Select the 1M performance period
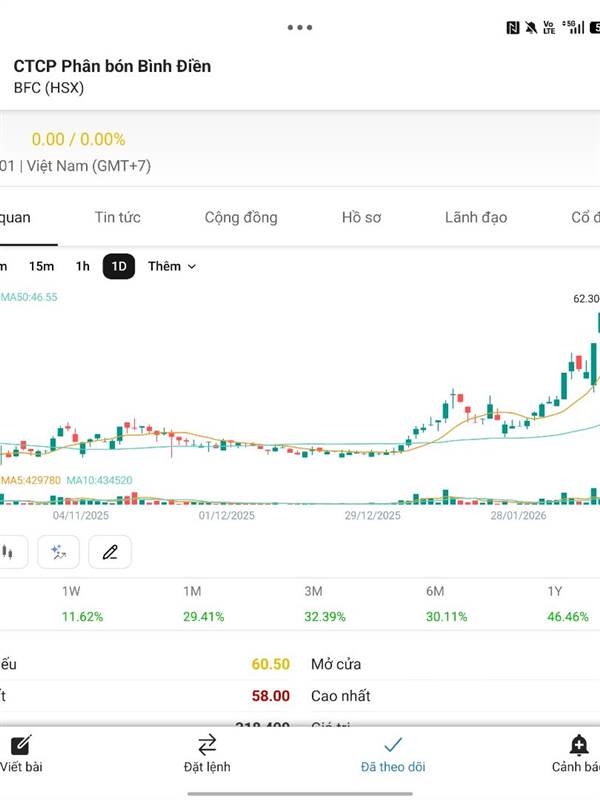 tap(193, 592)
